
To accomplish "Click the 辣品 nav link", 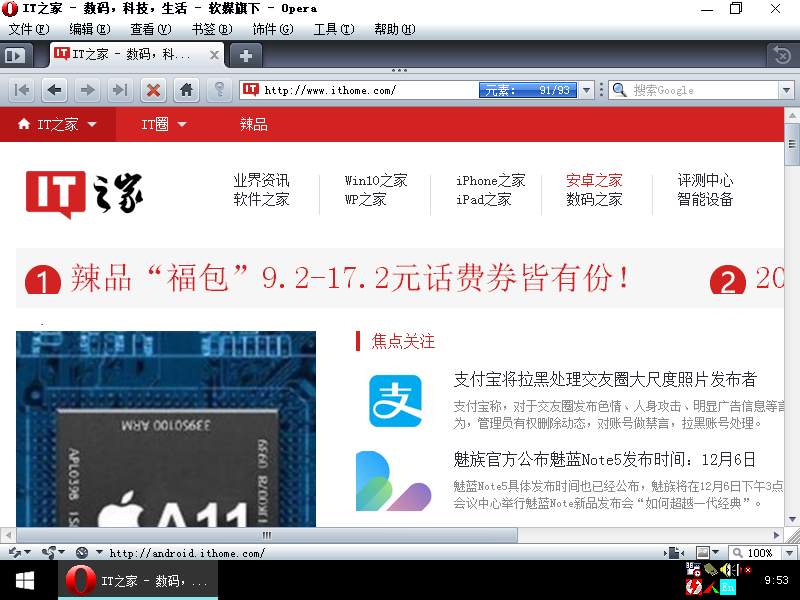I will click(x=254, y=124).
